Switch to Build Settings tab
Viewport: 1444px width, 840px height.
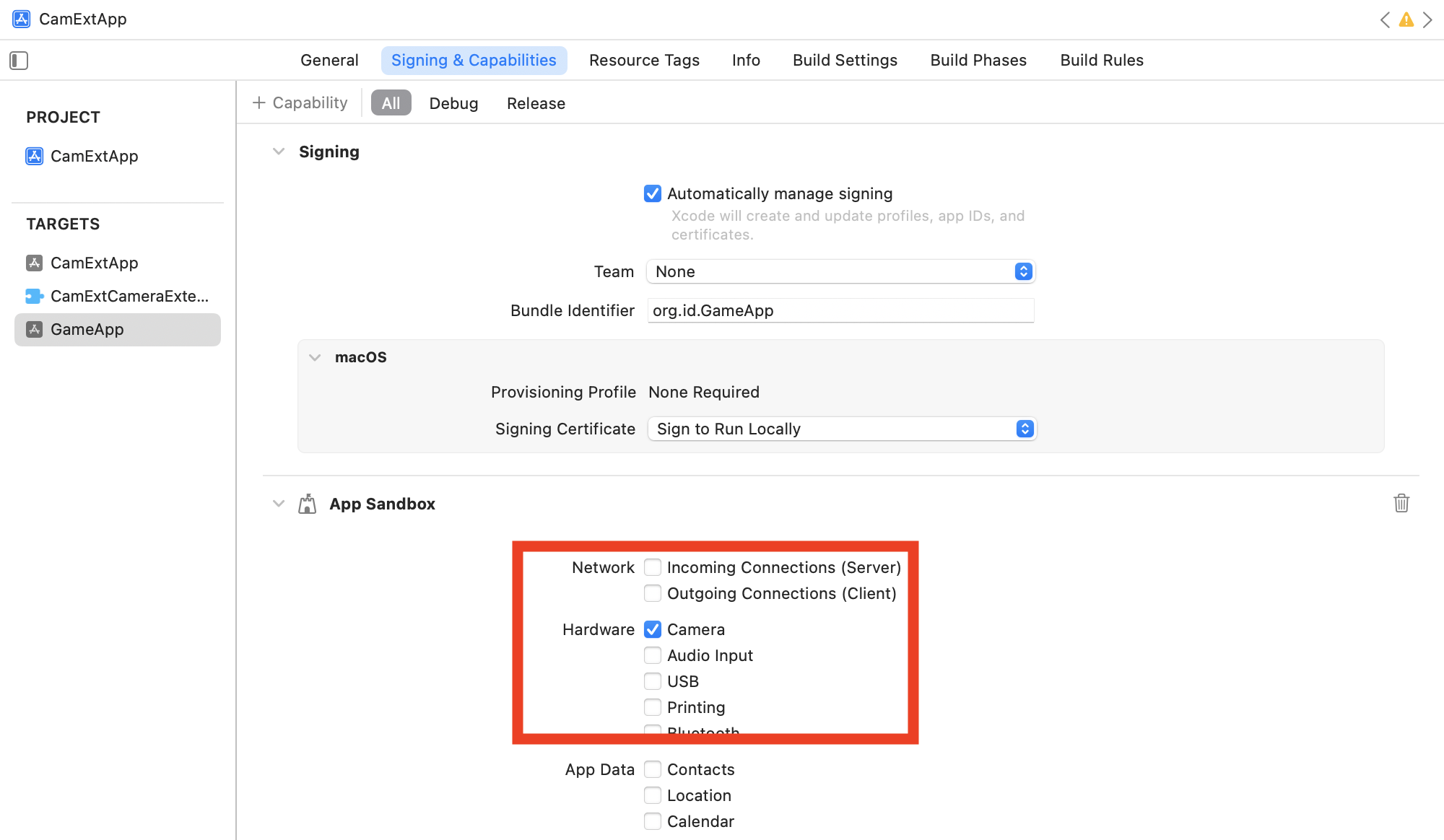pos(845,61)
